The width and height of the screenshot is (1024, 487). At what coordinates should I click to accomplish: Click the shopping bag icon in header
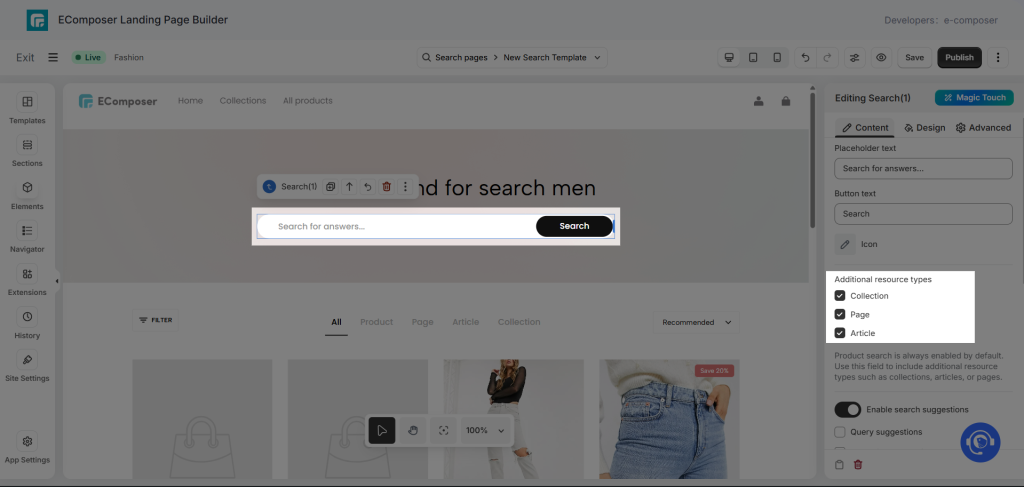coord(786,101)
